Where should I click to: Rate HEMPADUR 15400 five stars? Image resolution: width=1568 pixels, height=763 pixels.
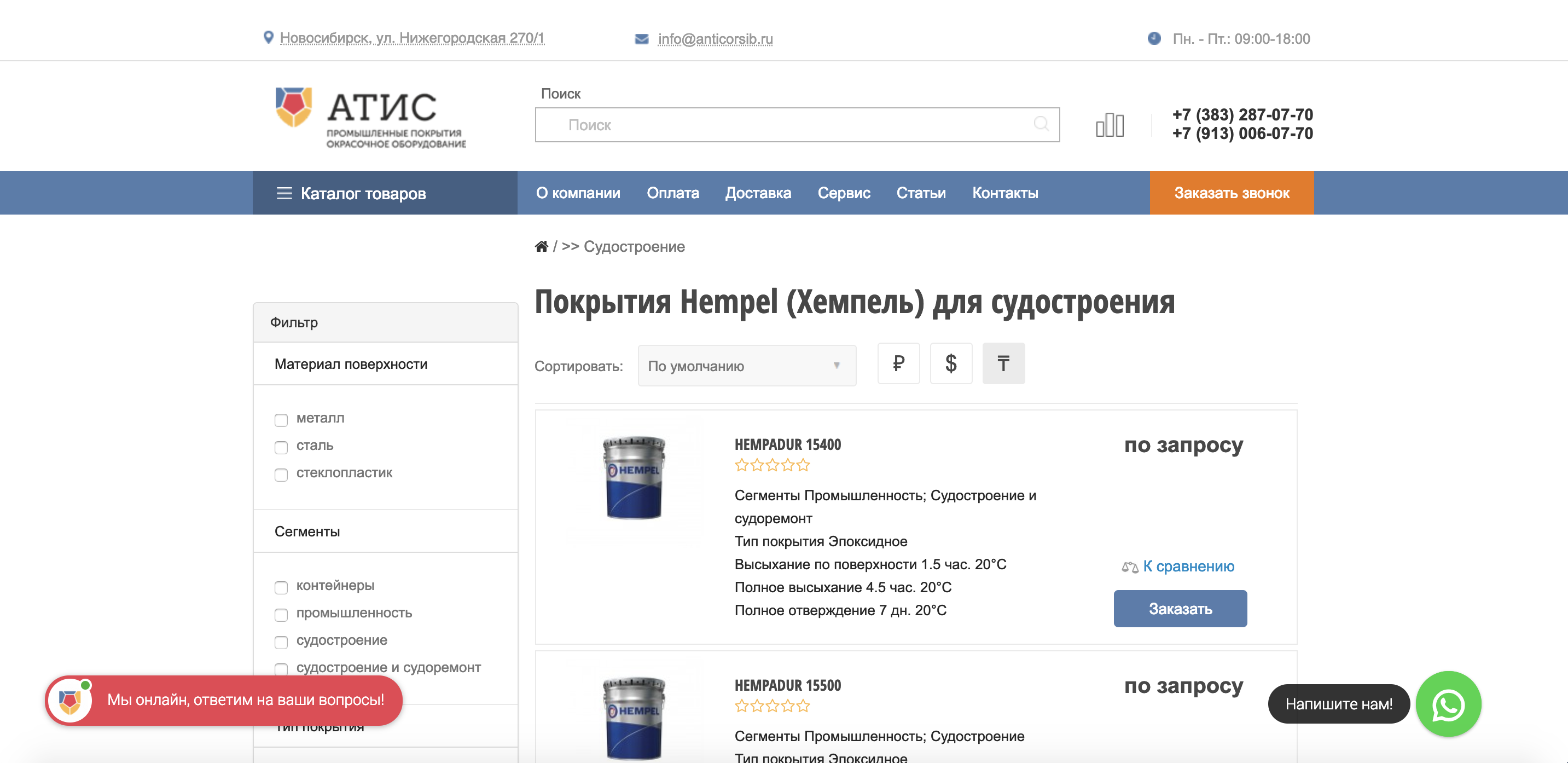(804, 466)
